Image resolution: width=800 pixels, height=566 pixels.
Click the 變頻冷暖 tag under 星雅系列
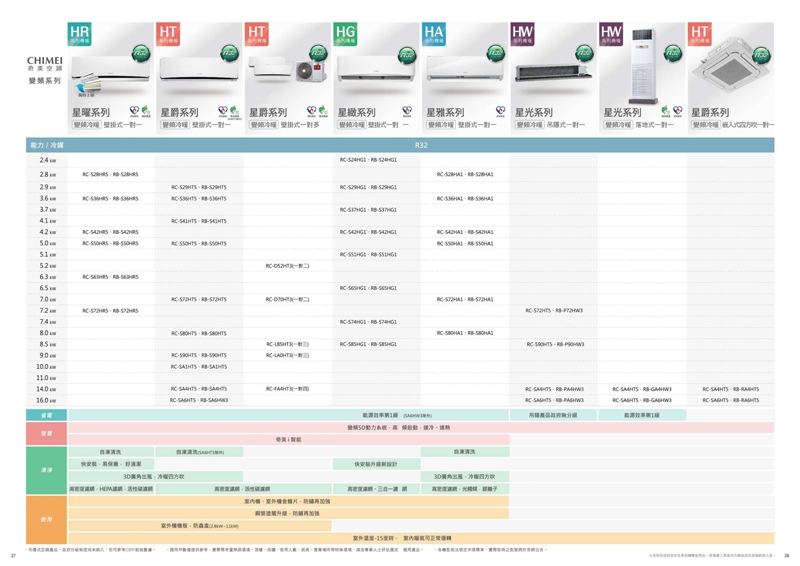click(440, 125)
